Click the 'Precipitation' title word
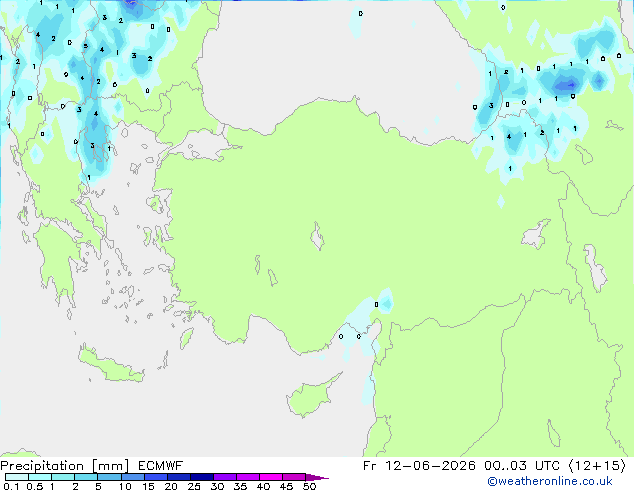Image resolution: width=634 pixels, height=490 pixels. tap(42, 466)
